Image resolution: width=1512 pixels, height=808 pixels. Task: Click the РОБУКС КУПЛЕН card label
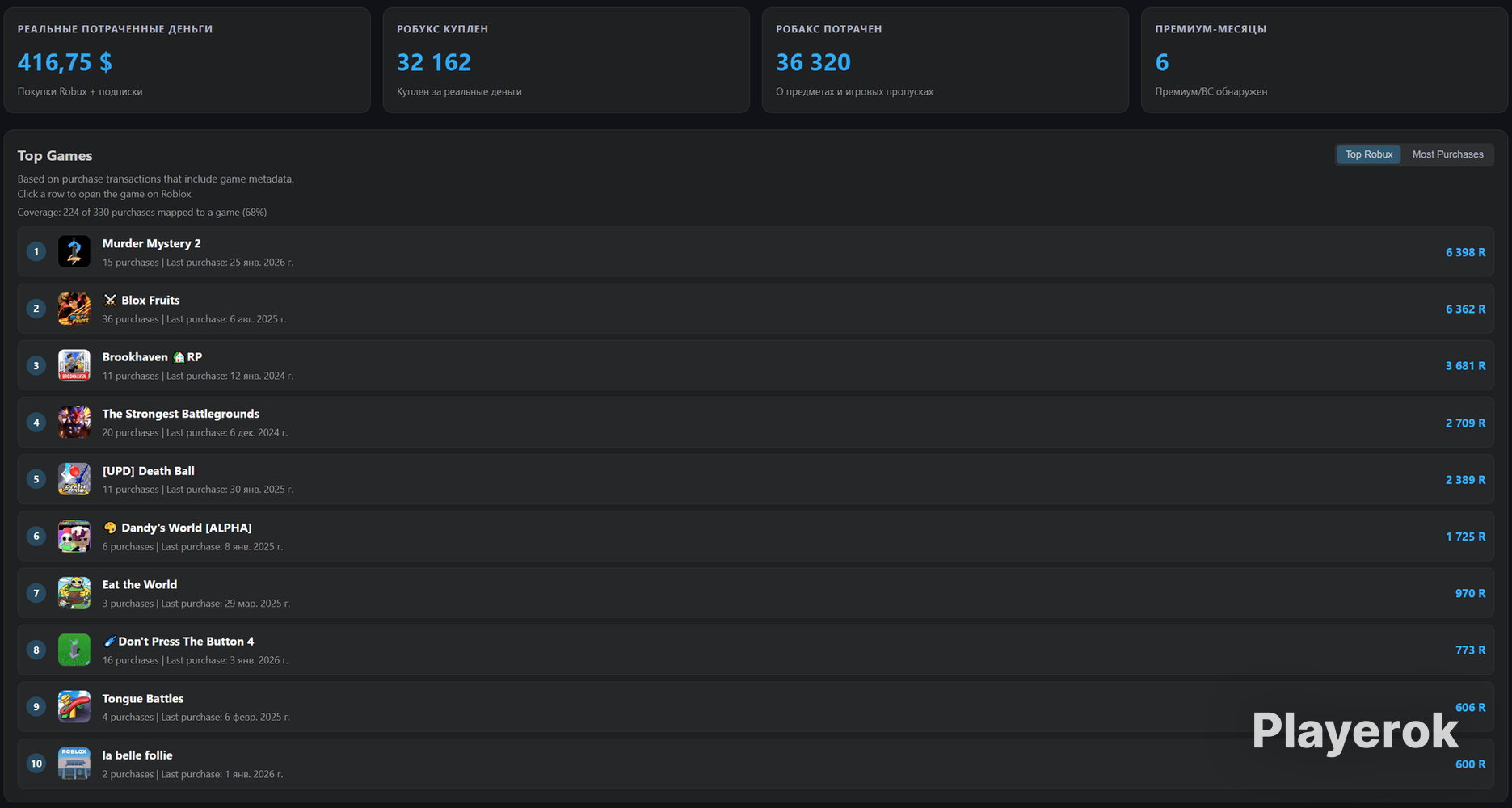point(442,29)
